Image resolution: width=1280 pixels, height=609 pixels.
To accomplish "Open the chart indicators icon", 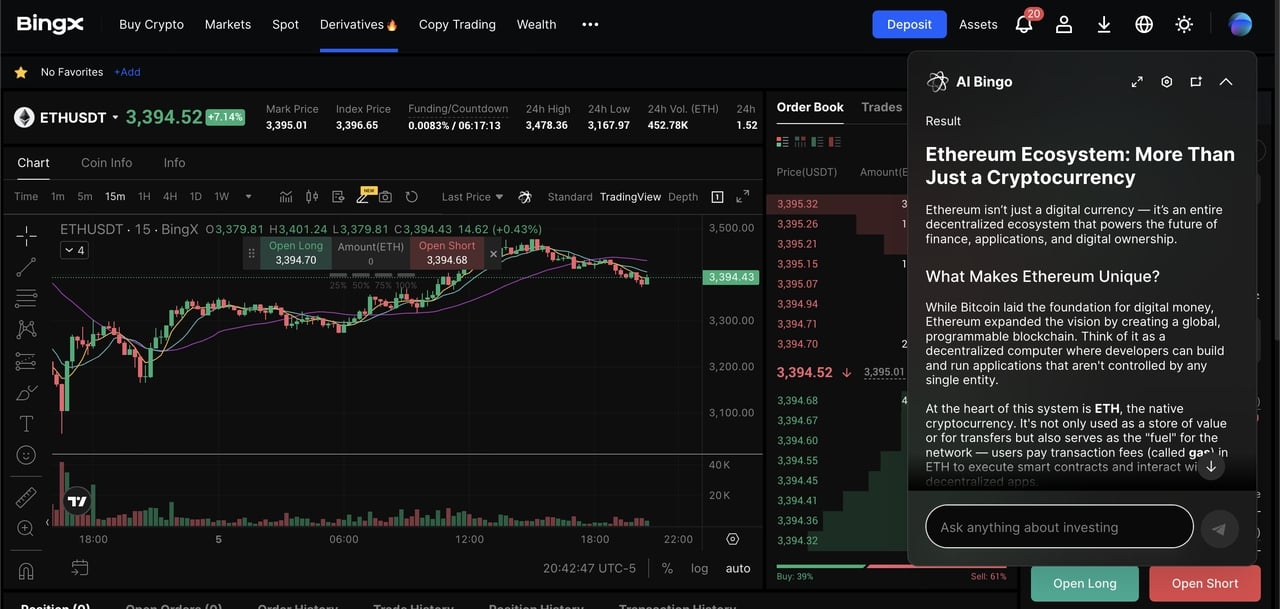I will [x=286, y=197].
